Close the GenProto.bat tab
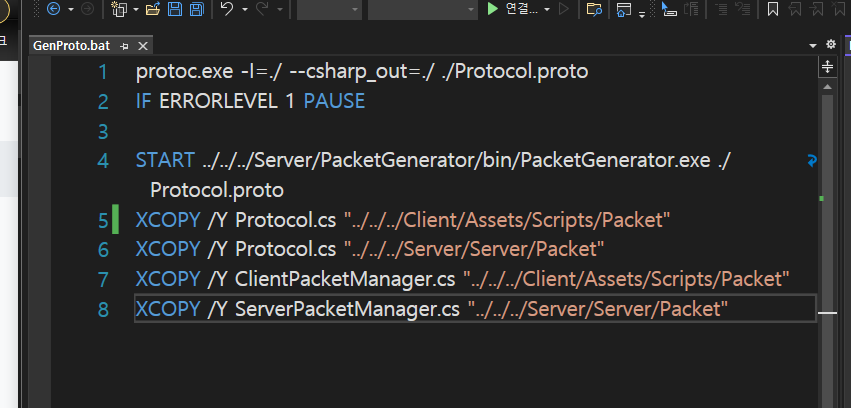Viewport: 851px width, 408px height. coord(143,46)
